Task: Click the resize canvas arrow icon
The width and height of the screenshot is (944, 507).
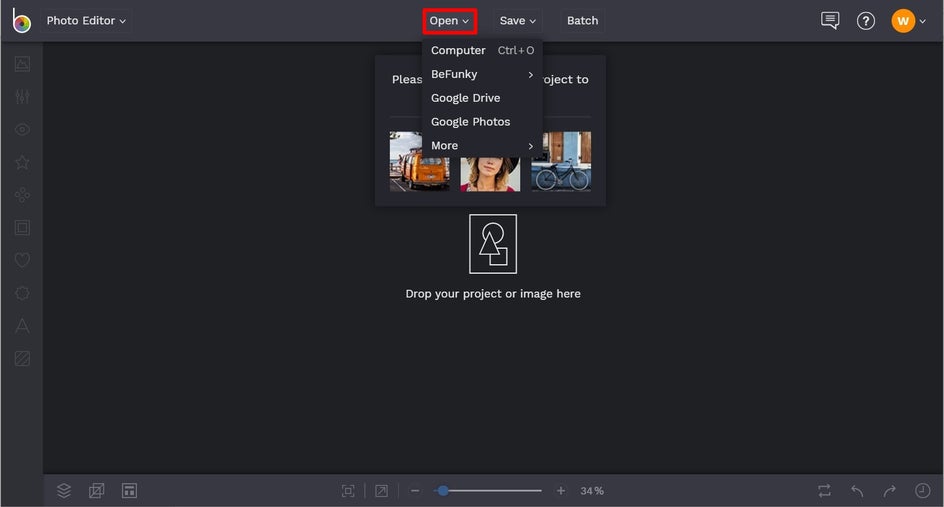Action: pos(381,491)
